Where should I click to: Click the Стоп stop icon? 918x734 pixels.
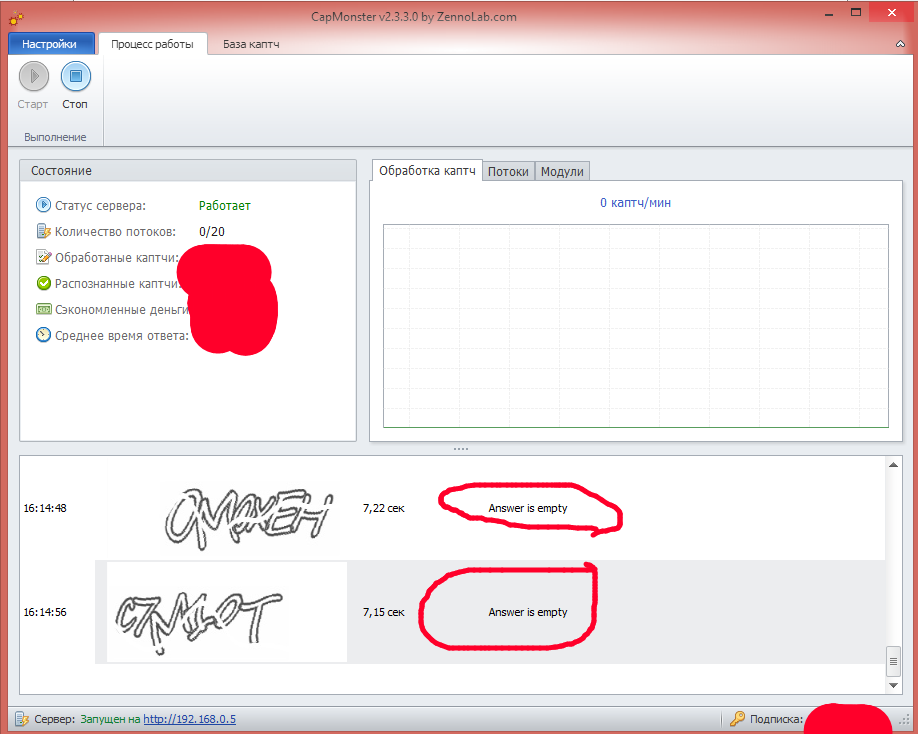(76, 76)
